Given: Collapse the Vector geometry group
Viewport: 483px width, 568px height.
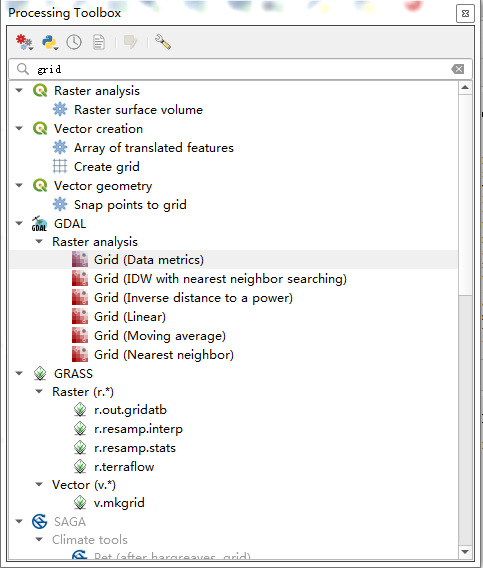Looking at the screenshot, I should click(x=19, y=185).
